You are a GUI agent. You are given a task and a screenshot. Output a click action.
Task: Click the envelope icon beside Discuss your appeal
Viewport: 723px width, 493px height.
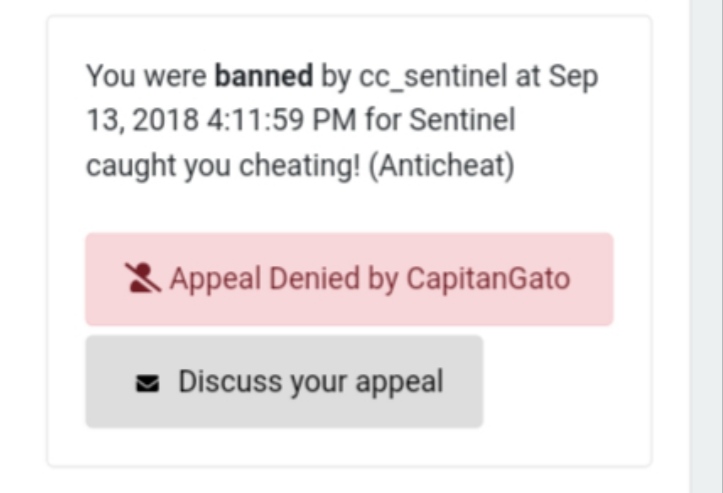pos(148,383)
